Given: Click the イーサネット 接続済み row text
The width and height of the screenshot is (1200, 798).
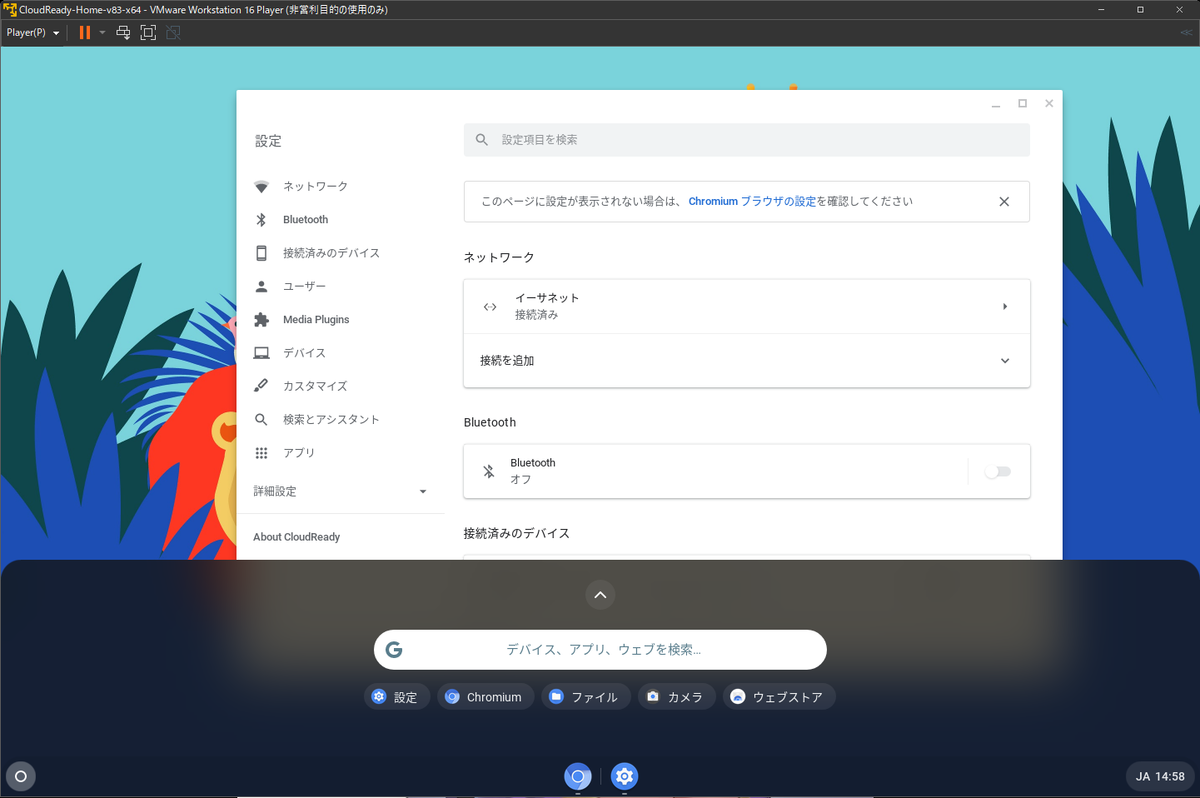Looking at the screenshot, I should pyautogui.click(x=547, y=306).
